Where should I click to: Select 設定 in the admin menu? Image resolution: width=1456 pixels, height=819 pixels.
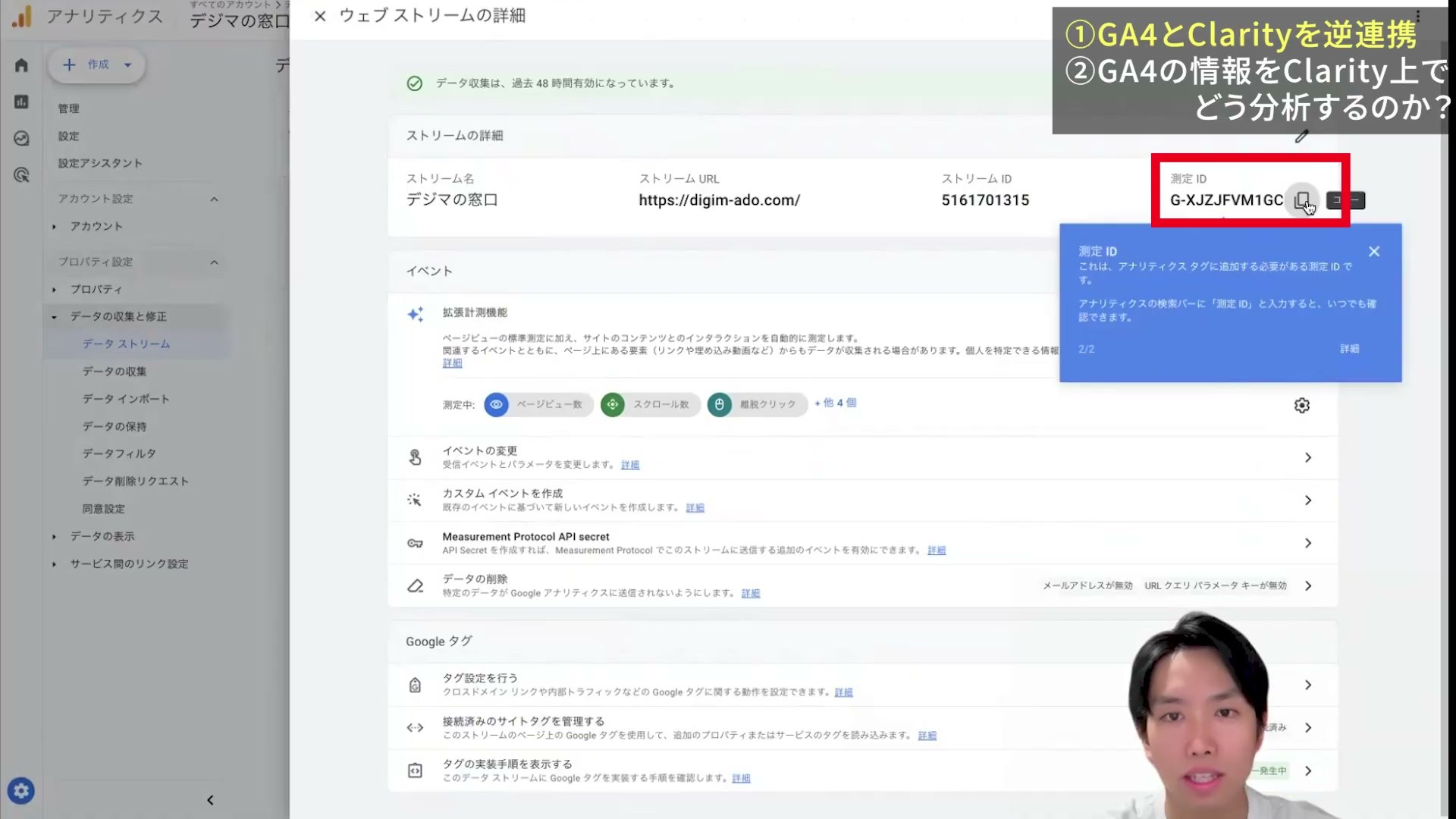coord(69,136)
